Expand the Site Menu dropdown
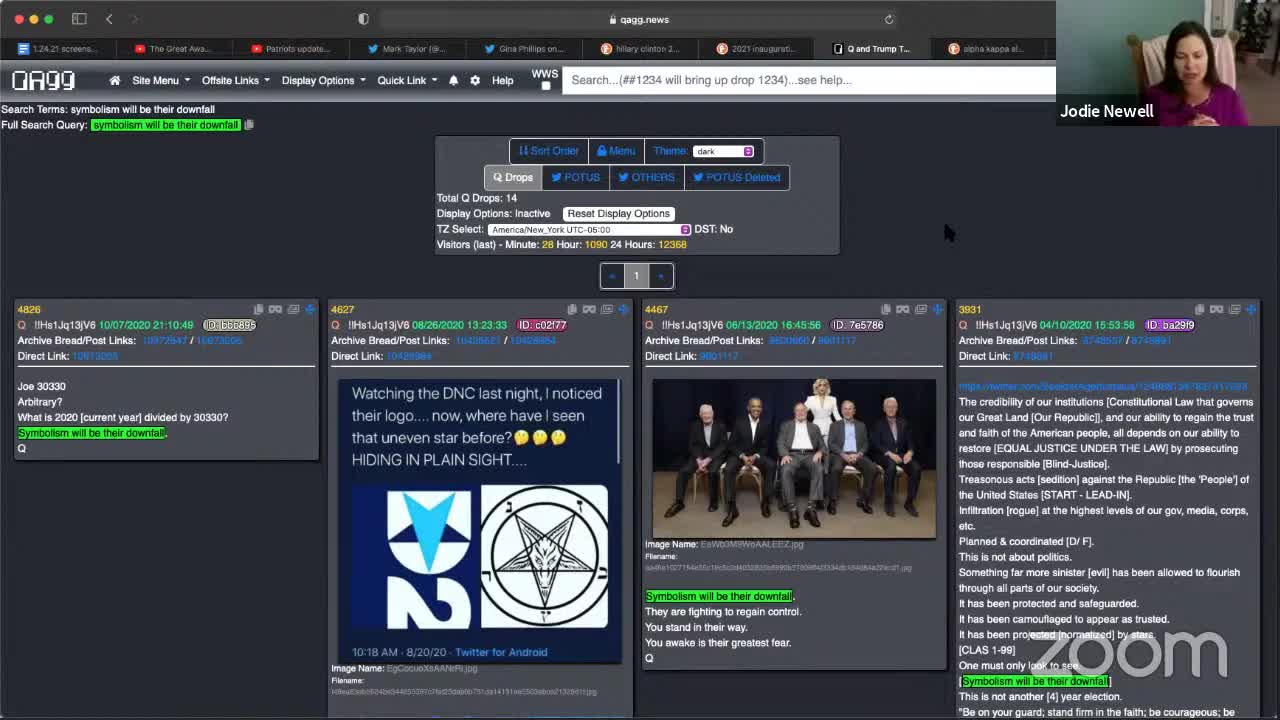 coord(161,80)
